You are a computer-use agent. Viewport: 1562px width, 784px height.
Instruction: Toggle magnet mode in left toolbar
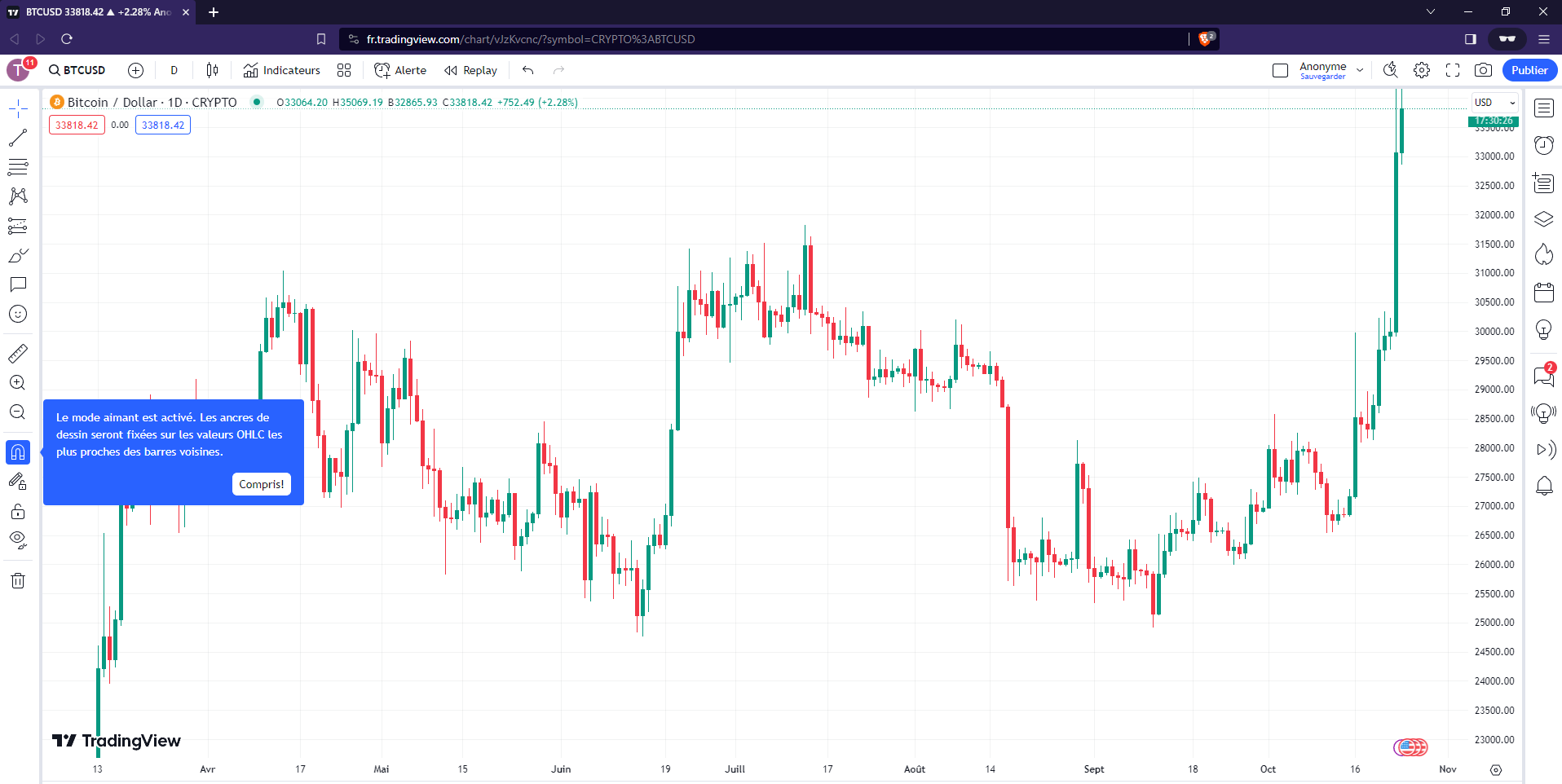pos(18,452)
